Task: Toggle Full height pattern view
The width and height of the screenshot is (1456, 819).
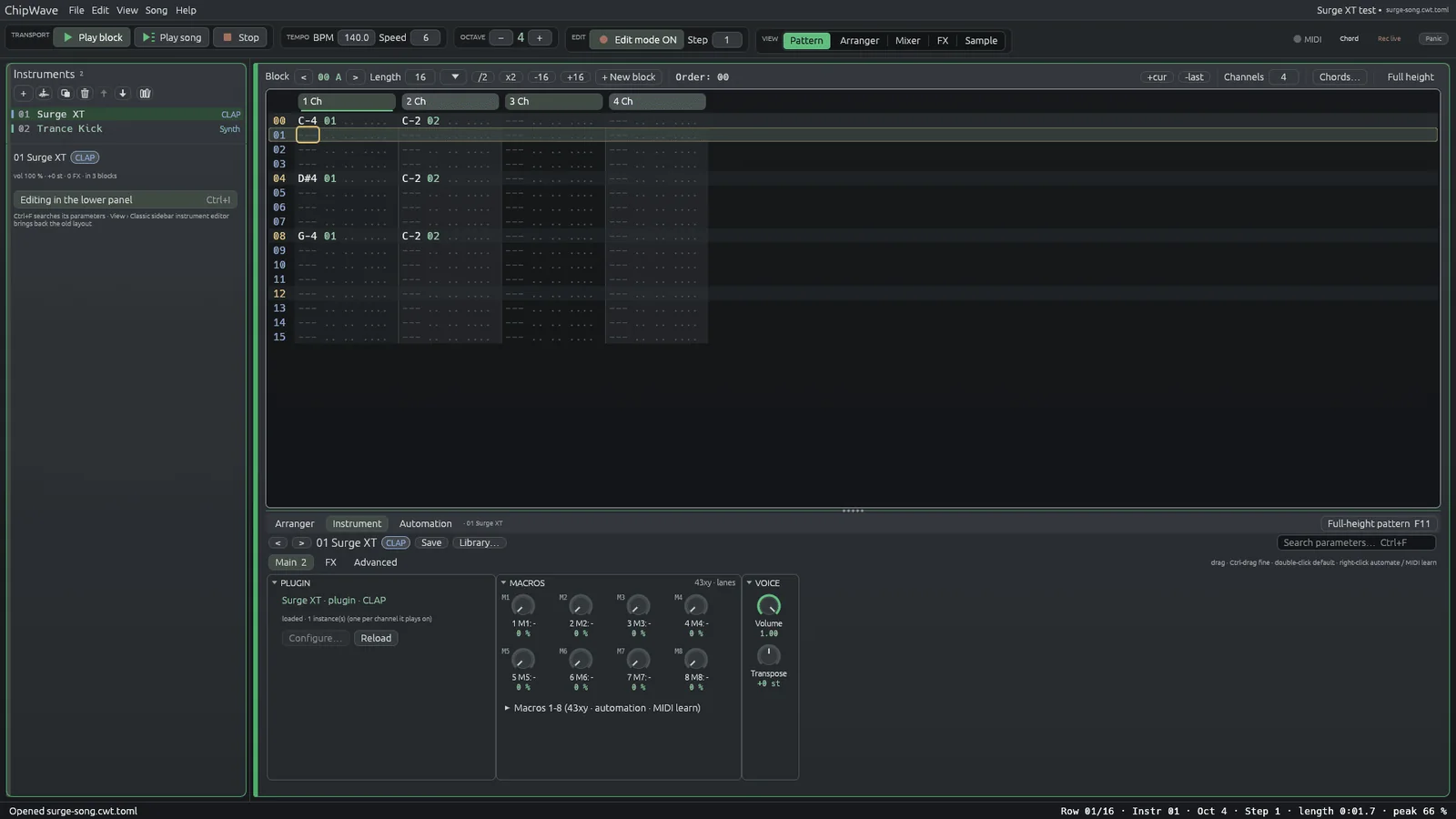Action: [x=1410, y=77]
